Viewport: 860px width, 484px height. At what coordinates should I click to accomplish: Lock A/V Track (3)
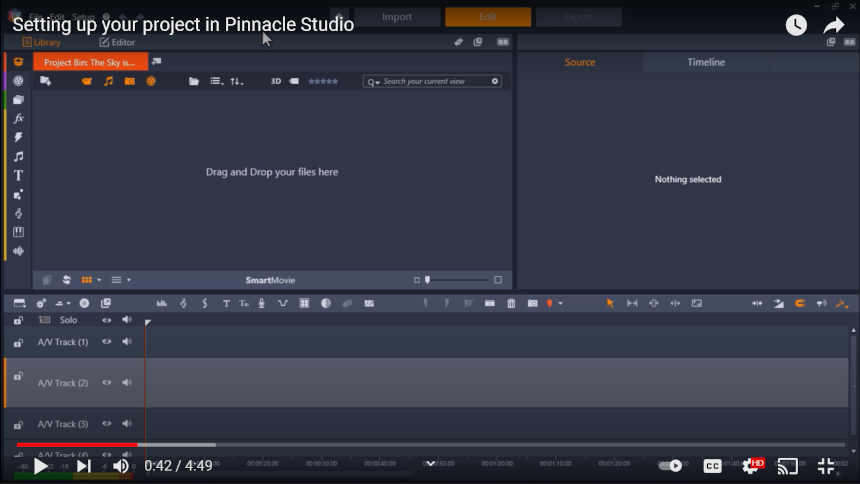pos(18,425)
